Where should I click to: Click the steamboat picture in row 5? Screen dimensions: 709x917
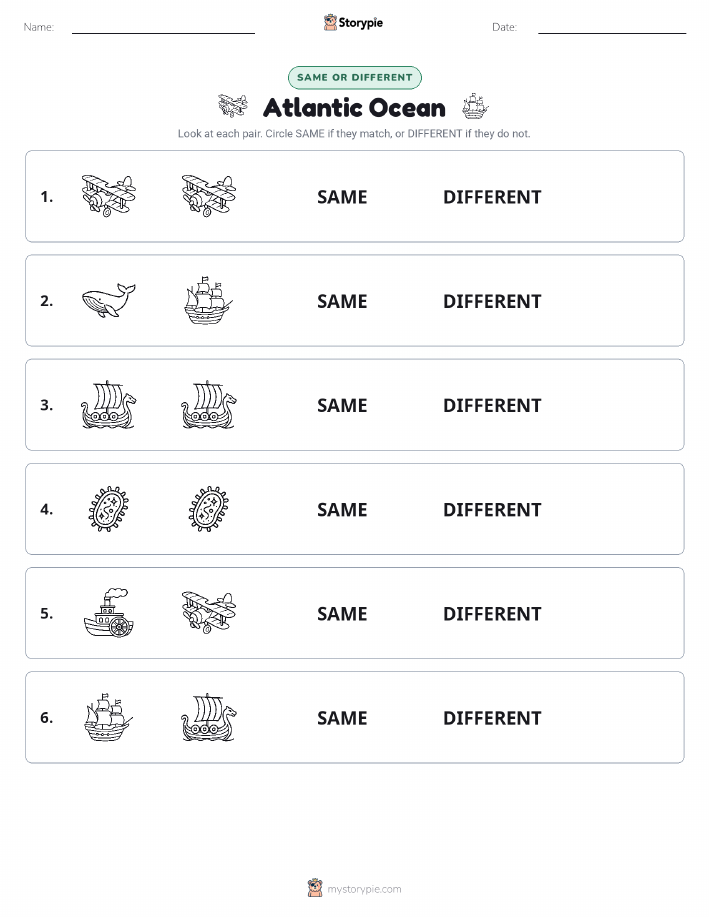(108, 613)
